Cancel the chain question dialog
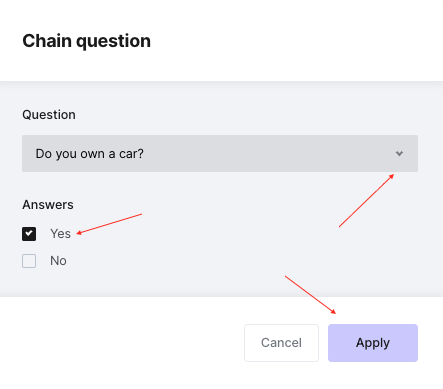 point(281,343)
